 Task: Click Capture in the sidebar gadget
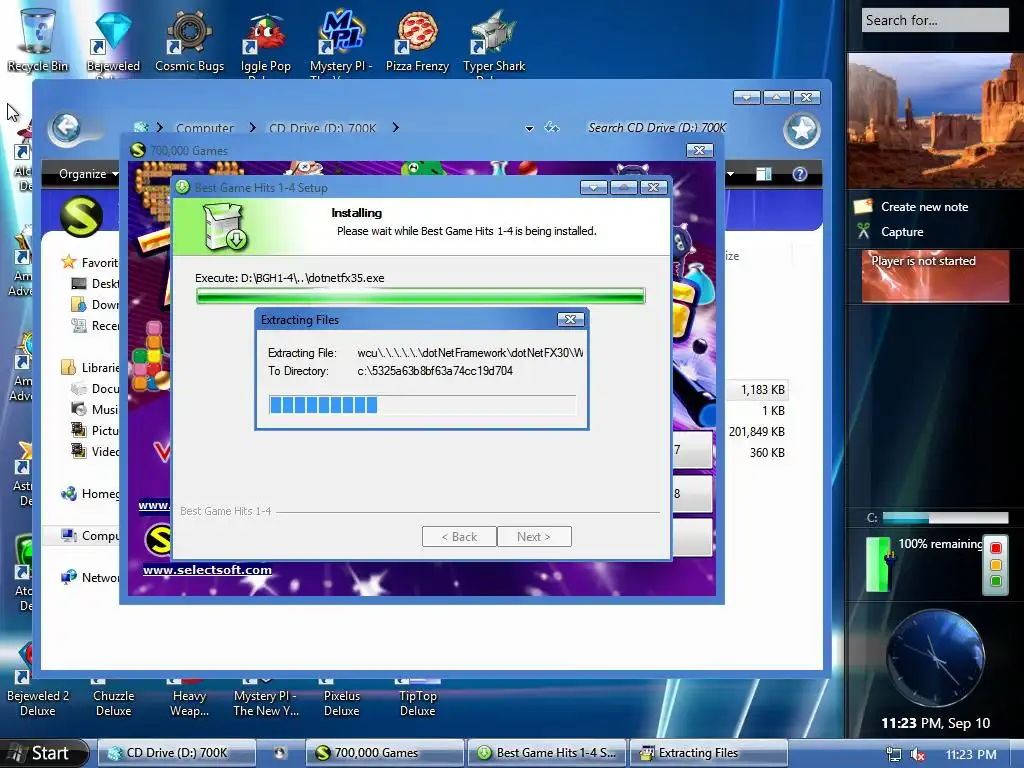901,232
